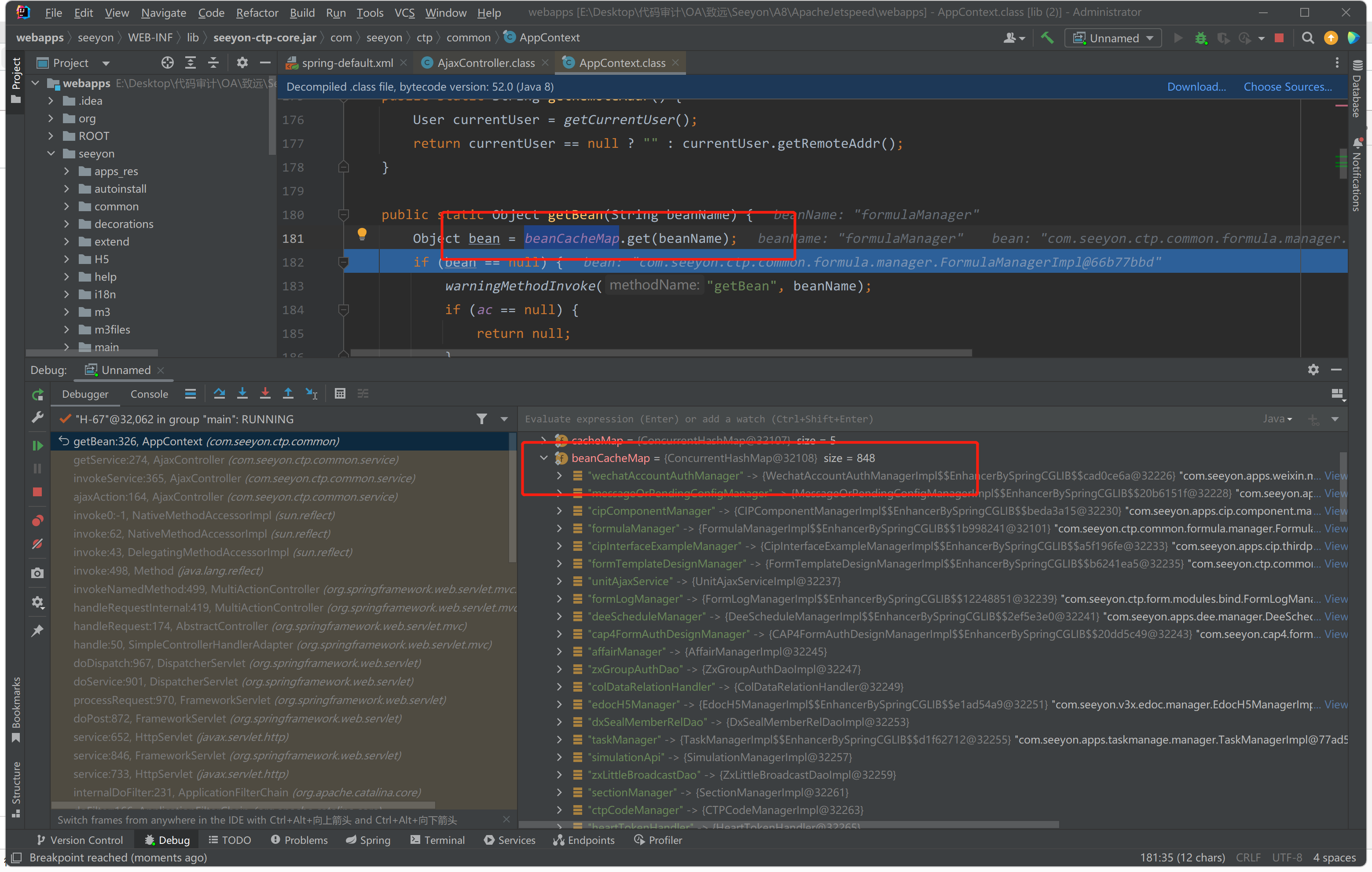Click the red Force Step Into icon
This screenshot has width=1372, height=872.
[x=265, y=394]
